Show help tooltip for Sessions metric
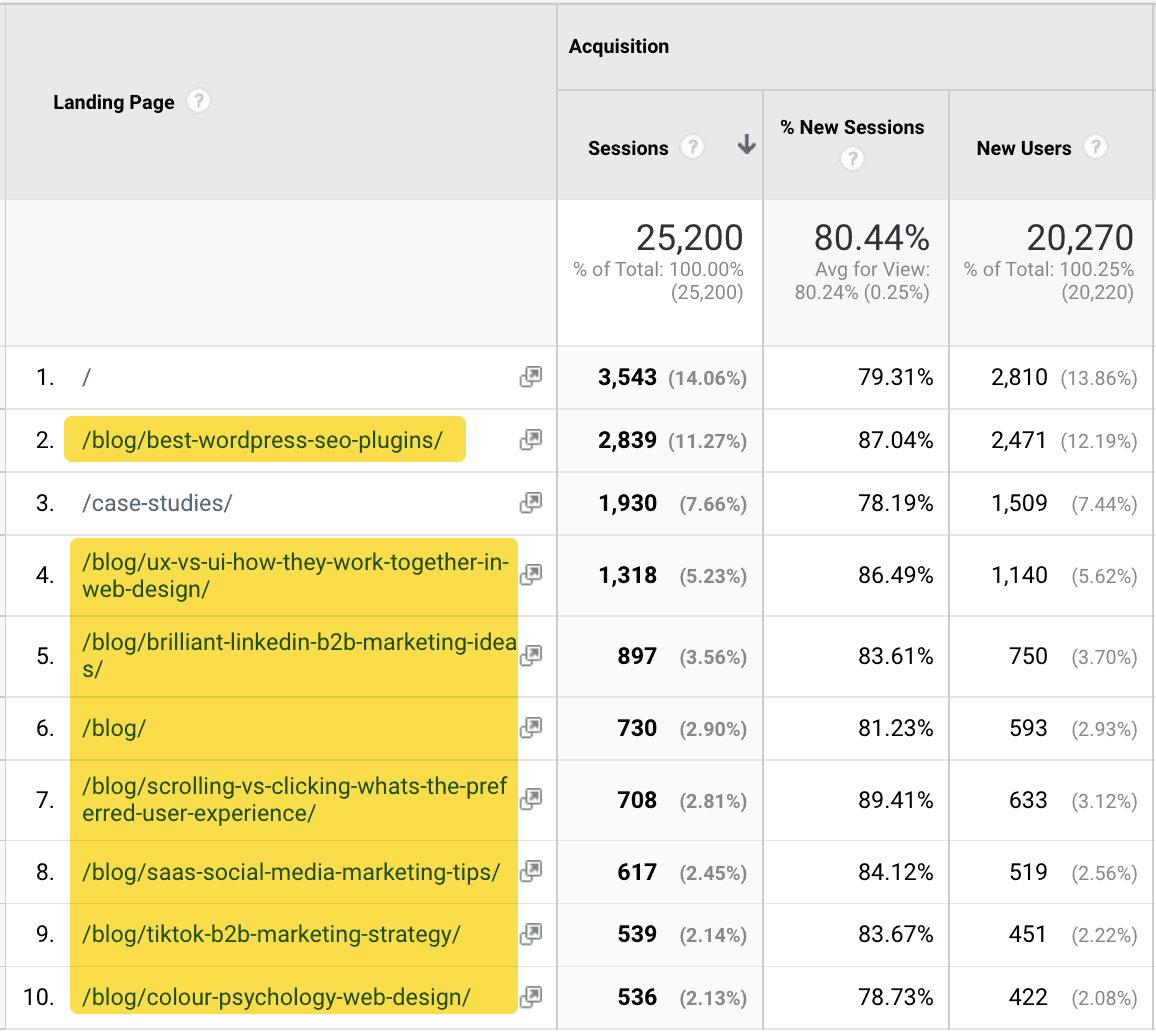This screenshot has width=1156, height=1032. coord(691,148)
